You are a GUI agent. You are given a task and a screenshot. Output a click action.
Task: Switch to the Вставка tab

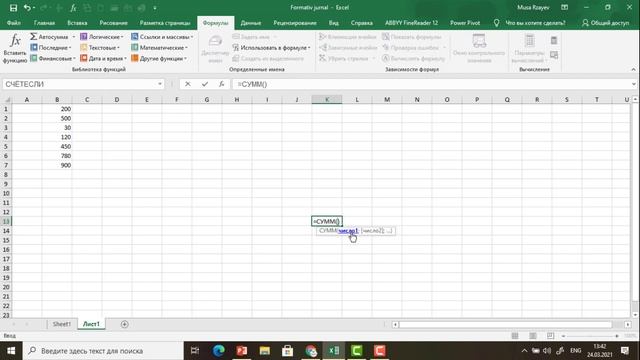77,23
